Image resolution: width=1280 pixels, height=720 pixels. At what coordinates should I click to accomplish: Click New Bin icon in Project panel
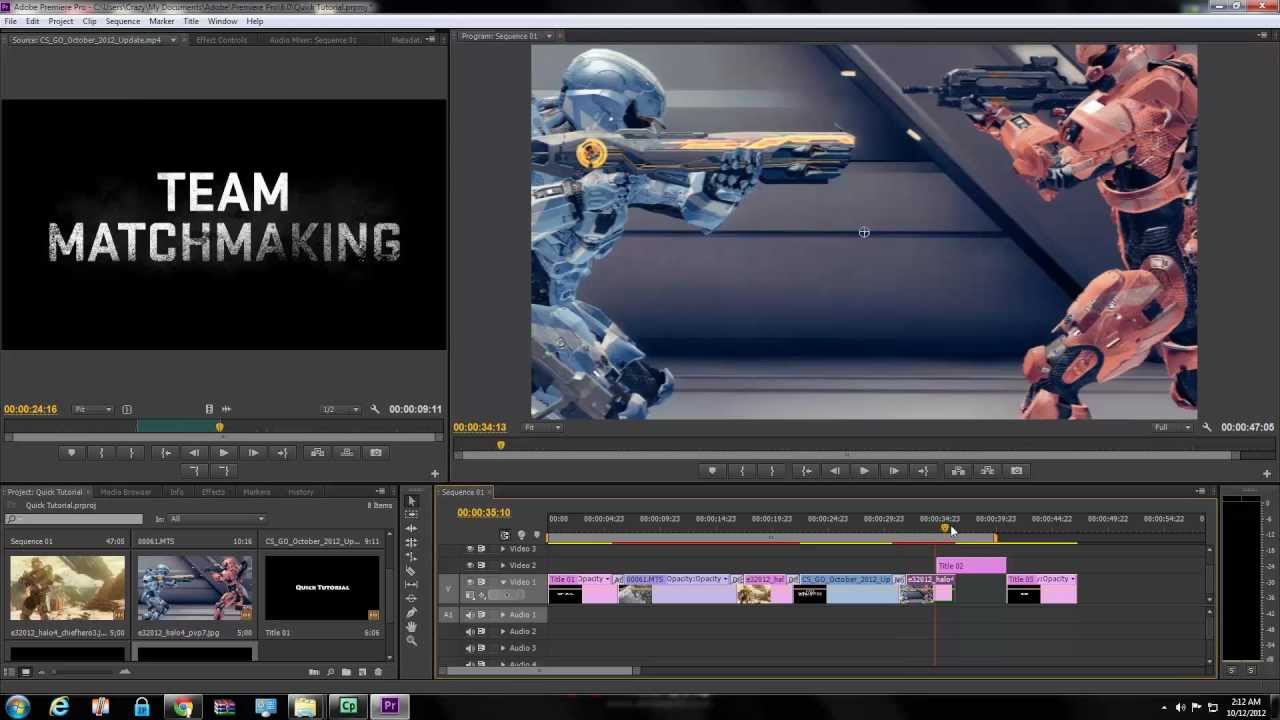[346, 672]
